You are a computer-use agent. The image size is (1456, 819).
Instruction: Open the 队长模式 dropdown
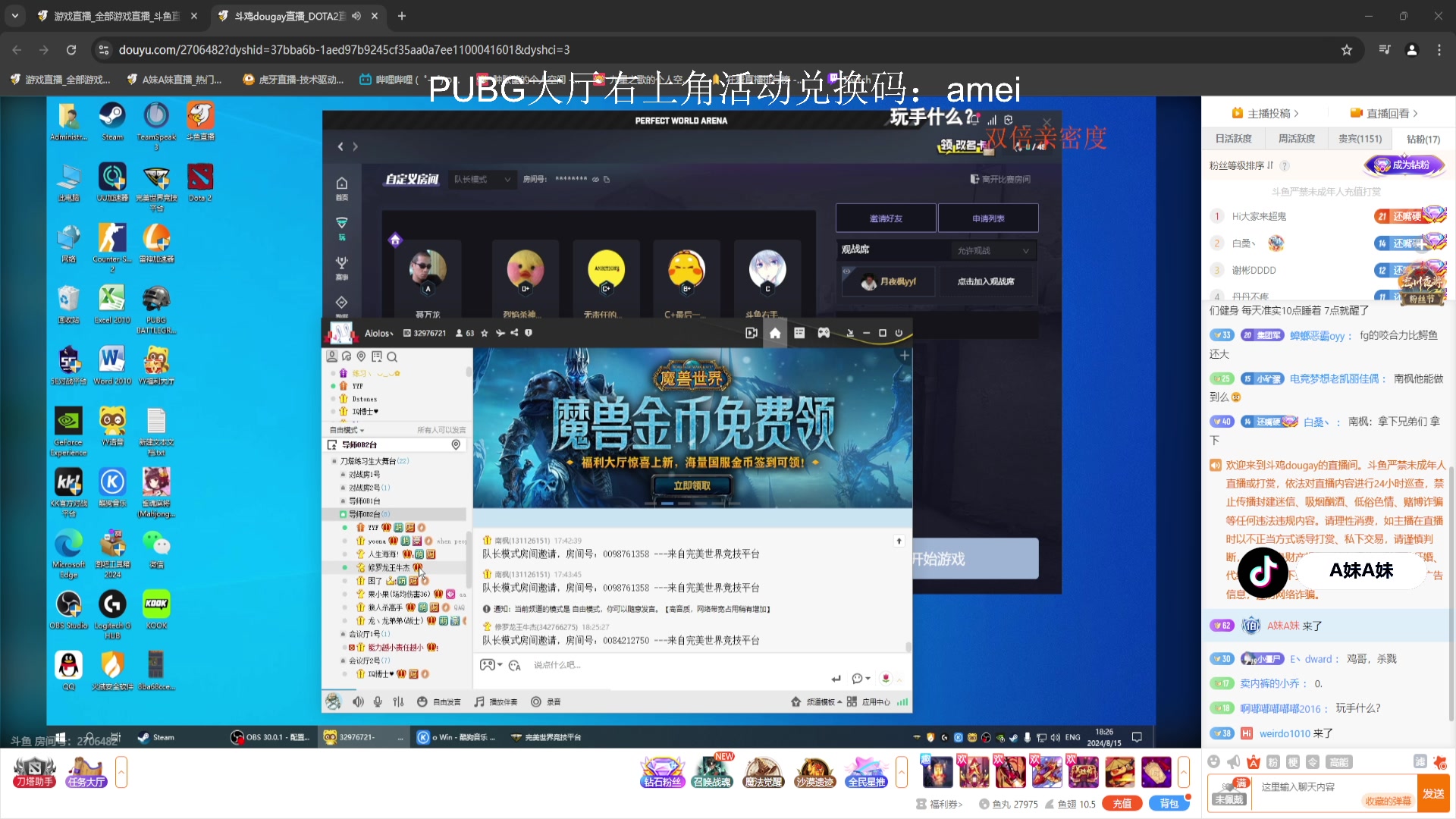[x=482, y=180]
